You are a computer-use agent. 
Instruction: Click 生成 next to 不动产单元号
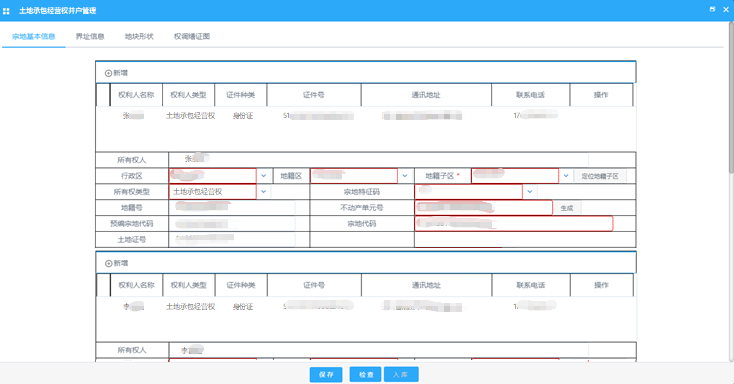click(x=567, y=208)
